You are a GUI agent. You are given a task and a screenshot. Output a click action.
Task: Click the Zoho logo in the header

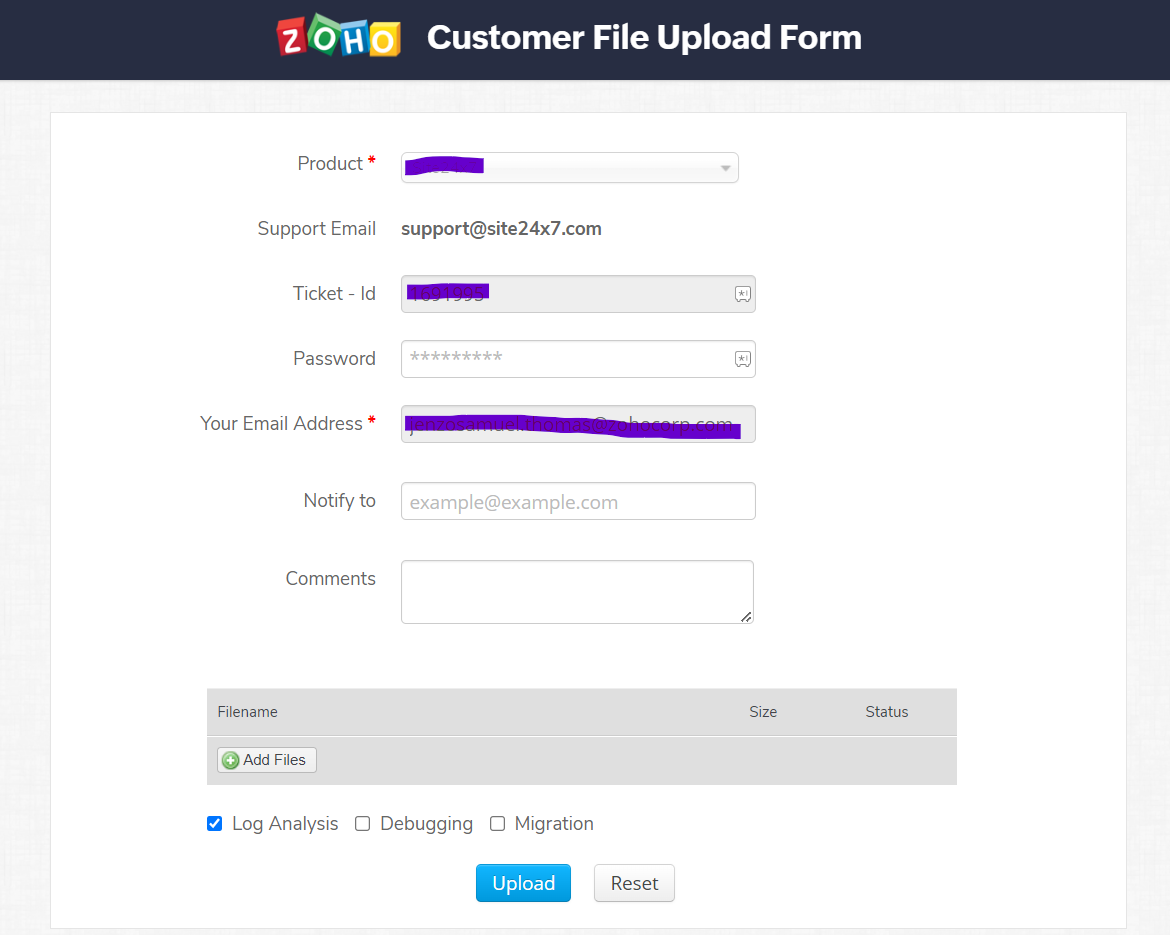point(339,37)
